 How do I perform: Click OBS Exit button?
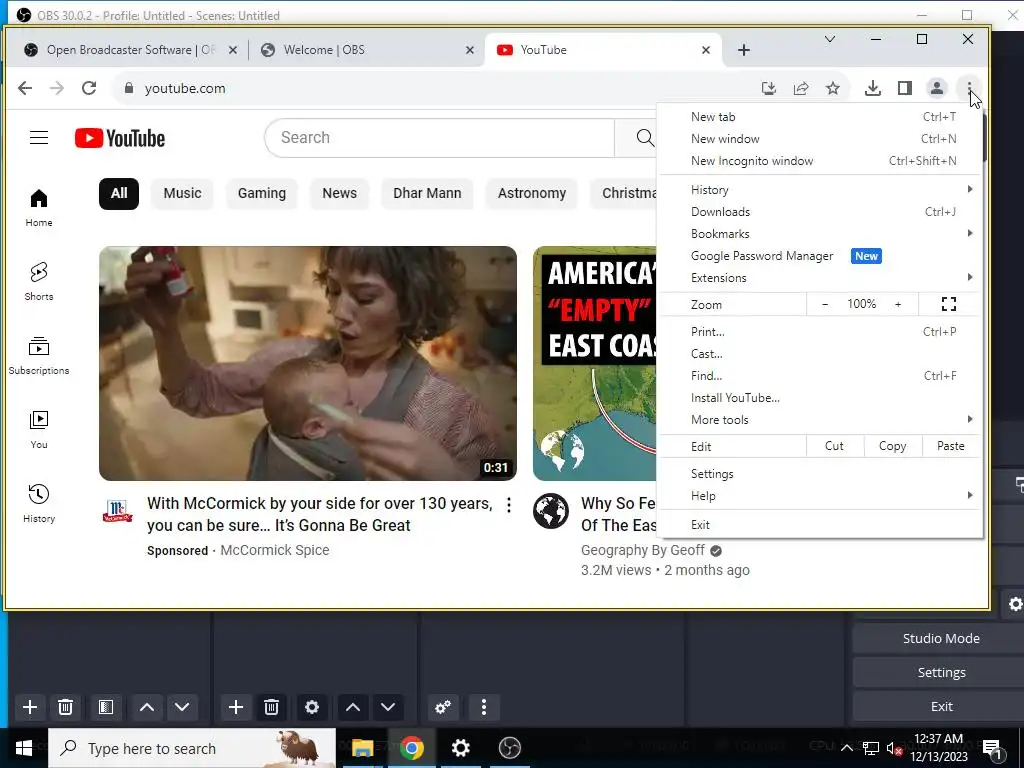coord(940,707)
